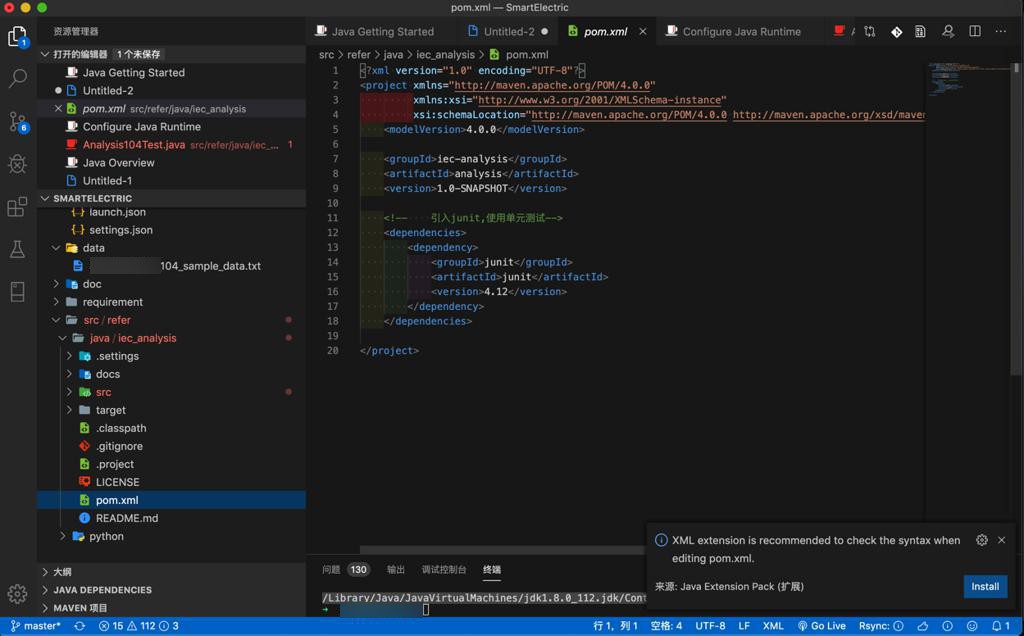The image size is (1024, 636).
Task: Click Go Live in the status bar
Action: [x=822, y=626]
